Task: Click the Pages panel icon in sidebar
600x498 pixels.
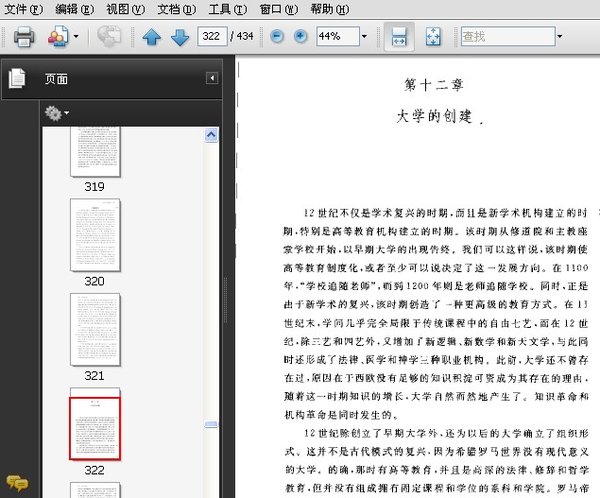Action: pos(17,79)
